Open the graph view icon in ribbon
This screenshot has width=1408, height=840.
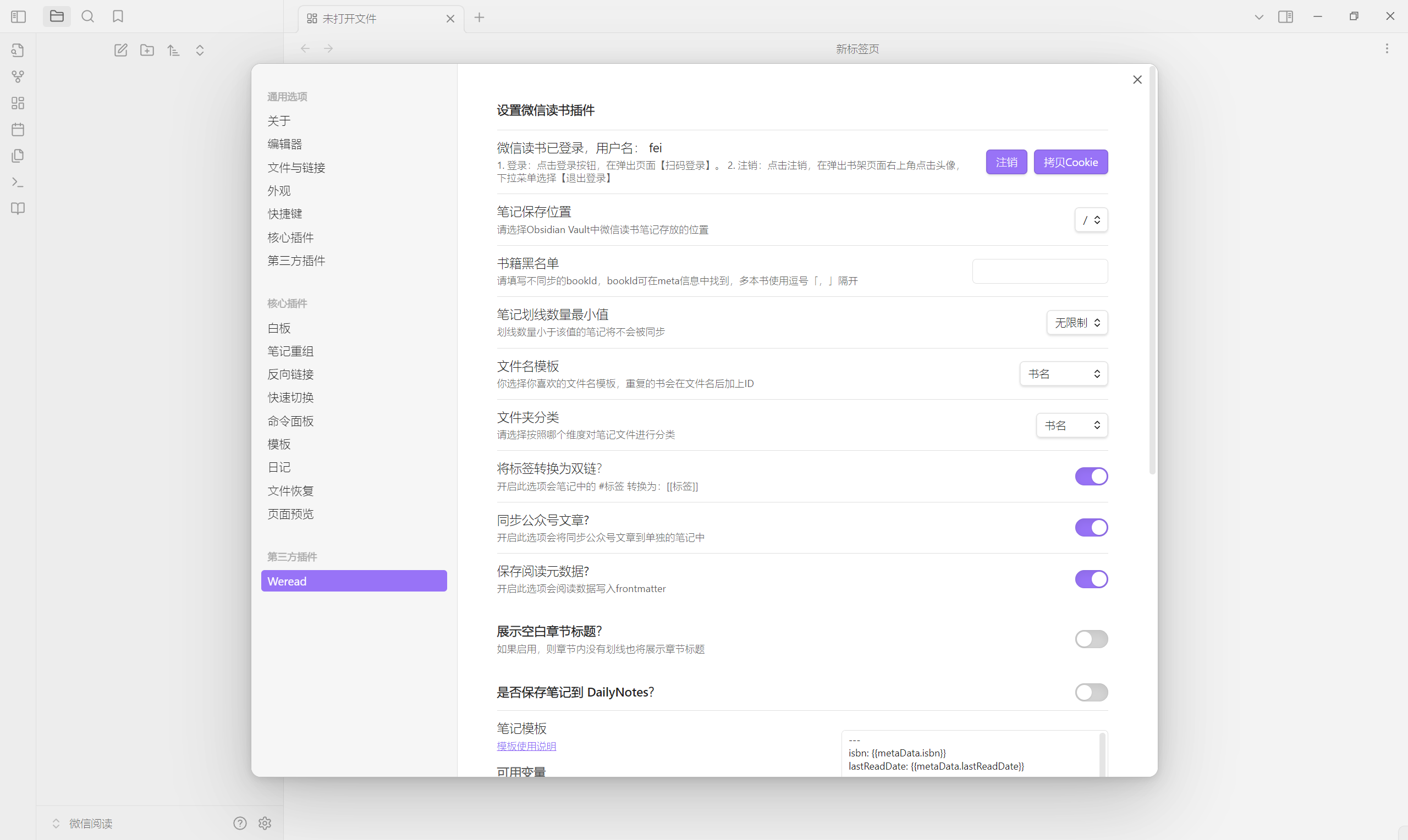point(18,76)
